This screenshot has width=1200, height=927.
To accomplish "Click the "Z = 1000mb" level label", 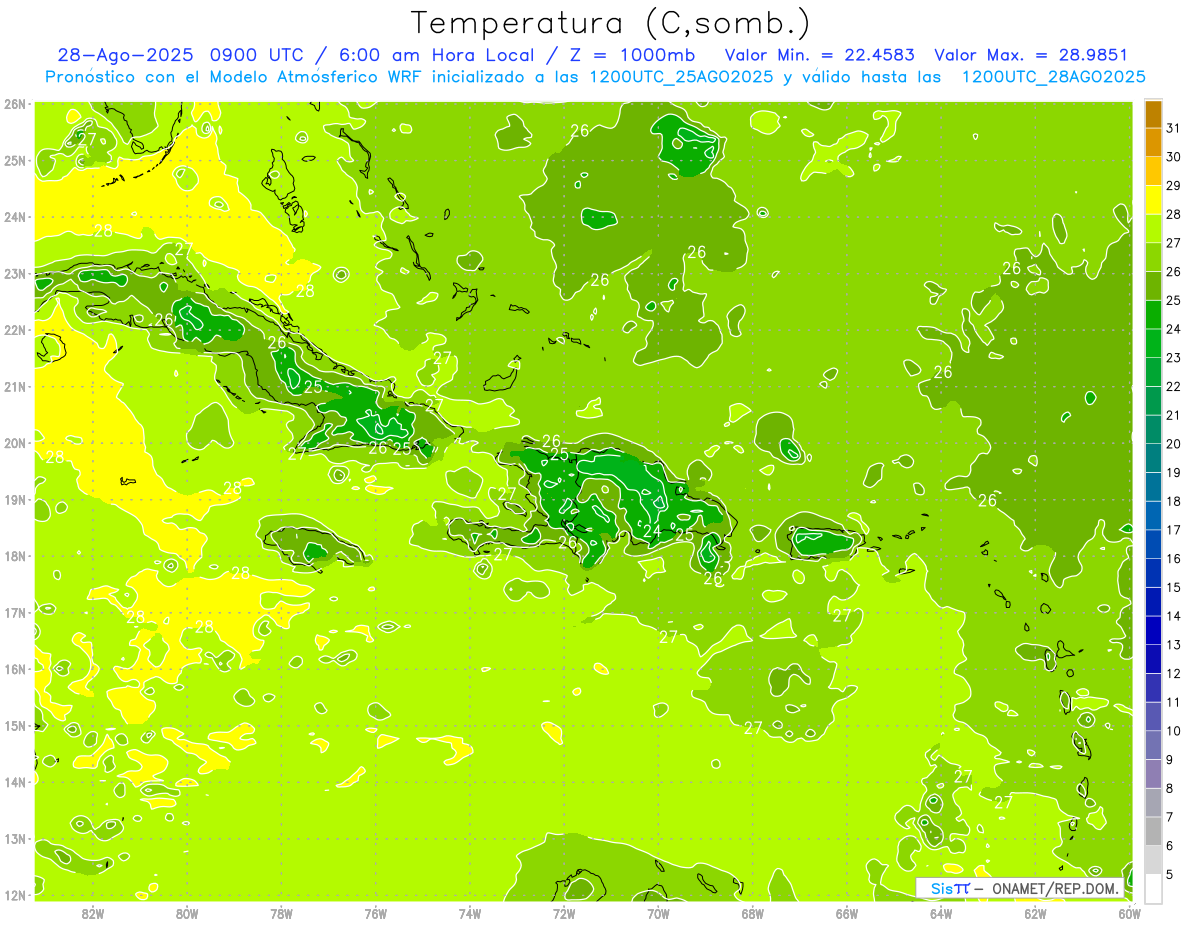I will [629, 55].
